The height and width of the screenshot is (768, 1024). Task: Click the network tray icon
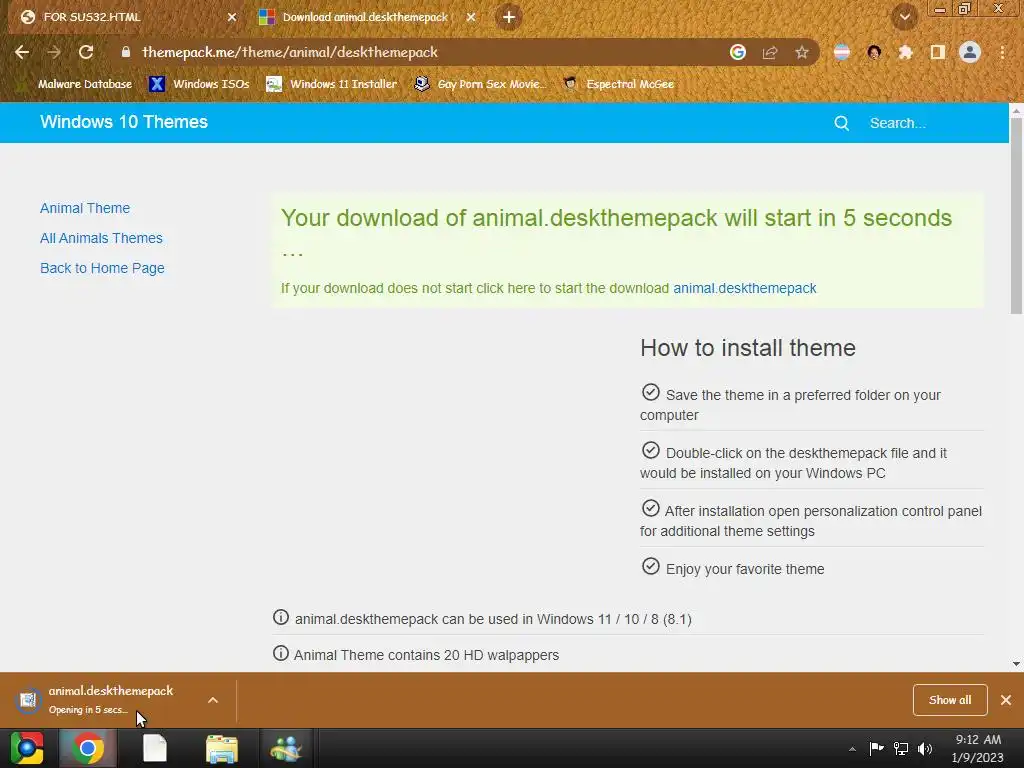(x=901, y=748)
